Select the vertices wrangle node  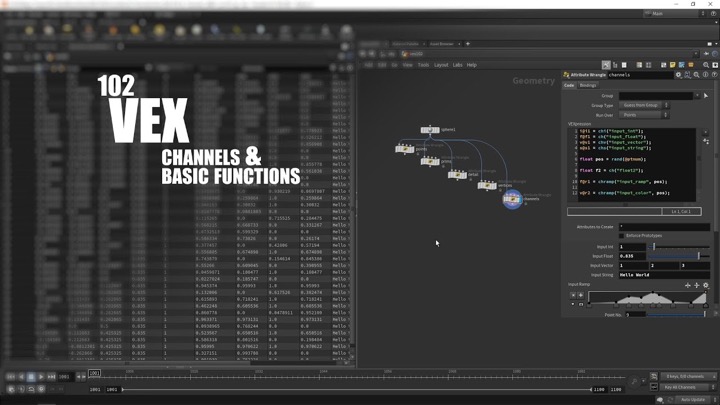pyautogui.click(x=487, y=186)
